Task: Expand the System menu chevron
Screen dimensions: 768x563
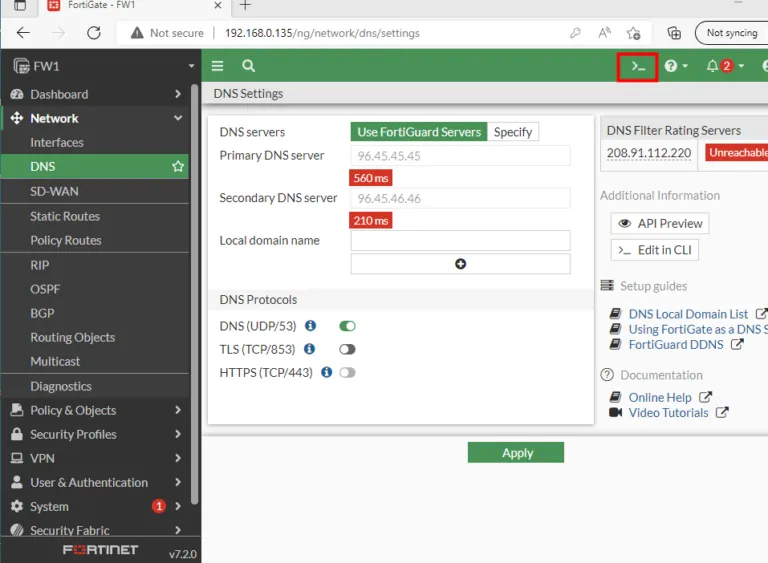Action: pos(178,506)
